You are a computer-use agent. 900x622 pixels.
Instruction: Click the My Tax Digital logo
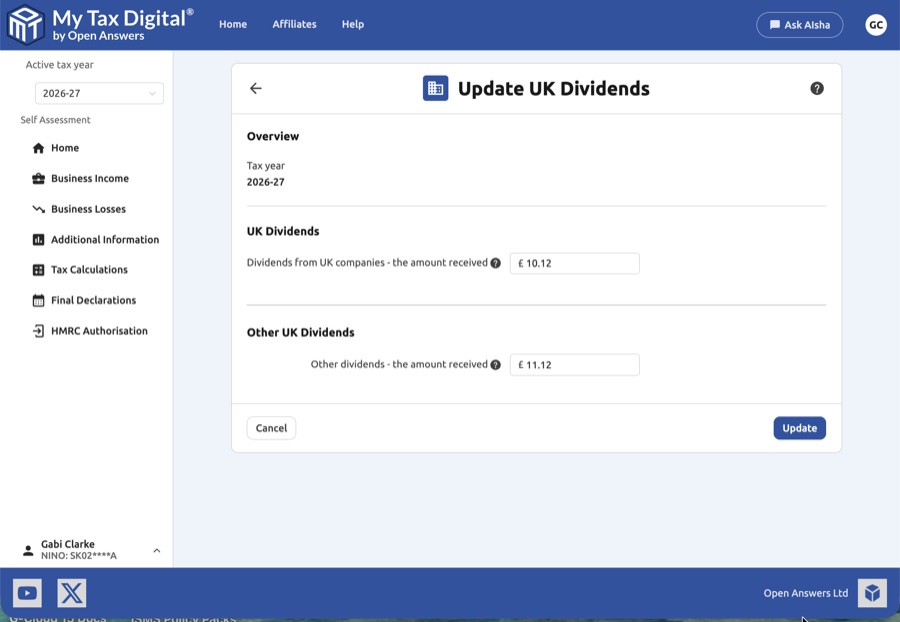click(100, 25)
